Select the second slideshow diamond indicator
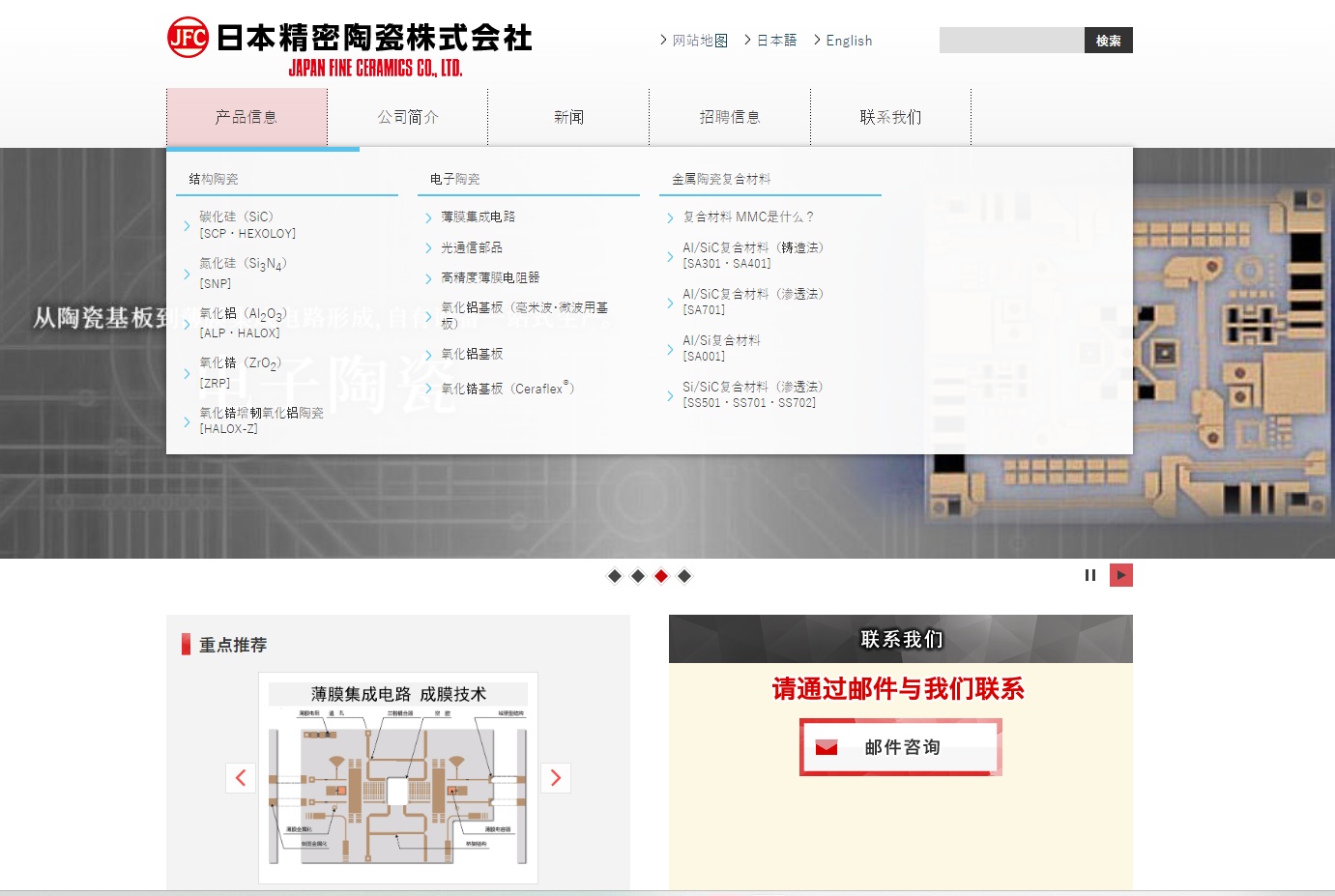This screenshot has width=1335, height=896. coord(638,576)
